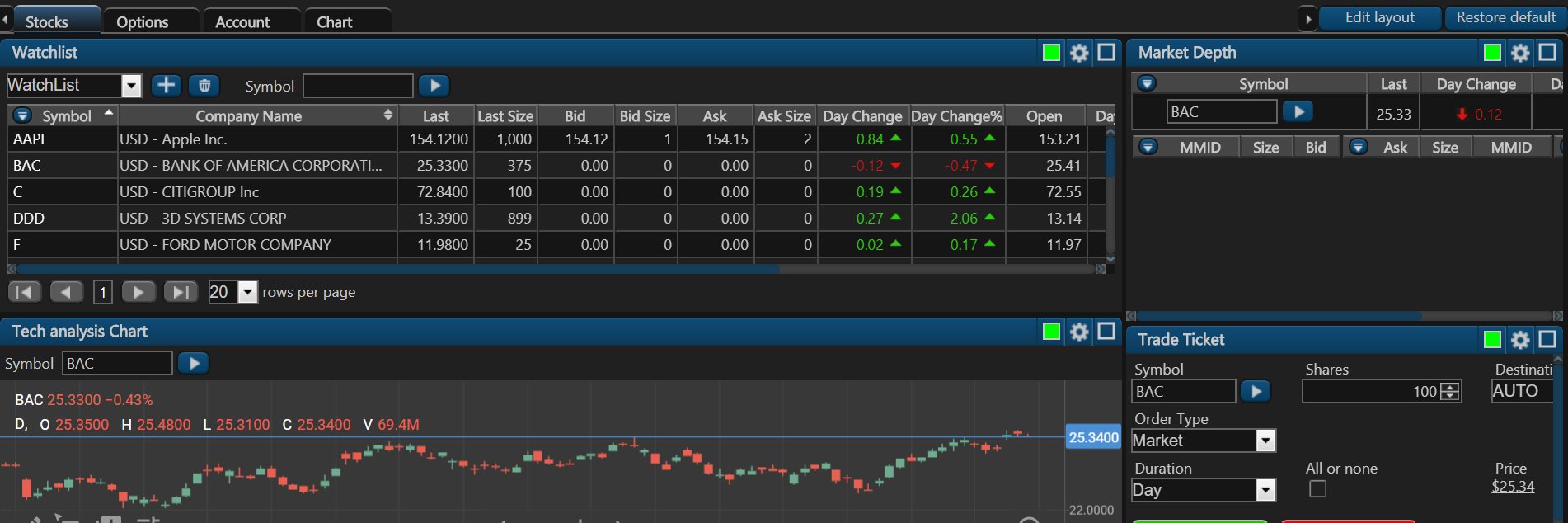This screenshot has width=1568, height=523.
Task: Go to last watchlist page
Action: click(x=181, y=292)
